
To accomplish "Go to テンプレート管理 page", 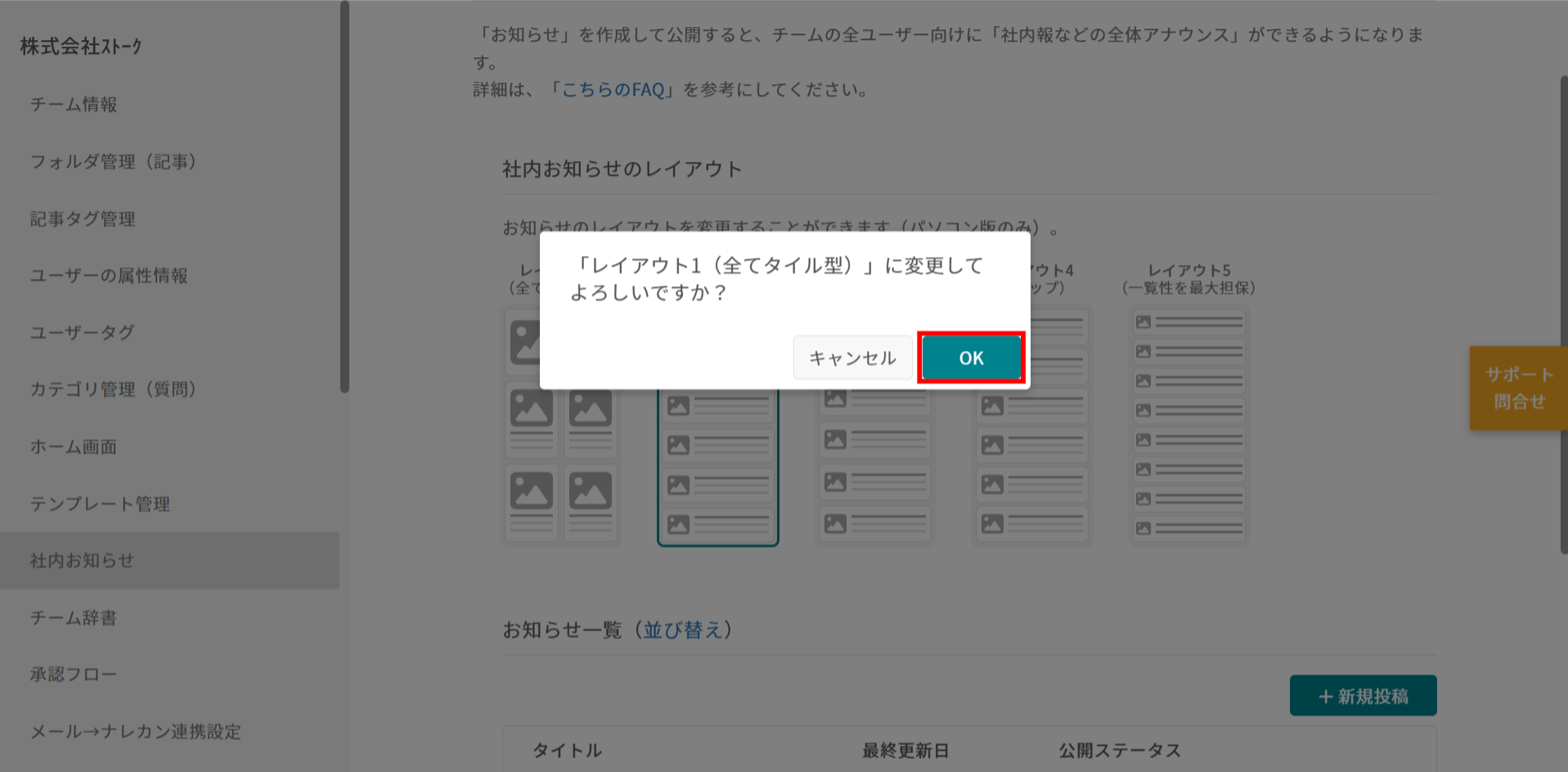I will coord(100,504).
